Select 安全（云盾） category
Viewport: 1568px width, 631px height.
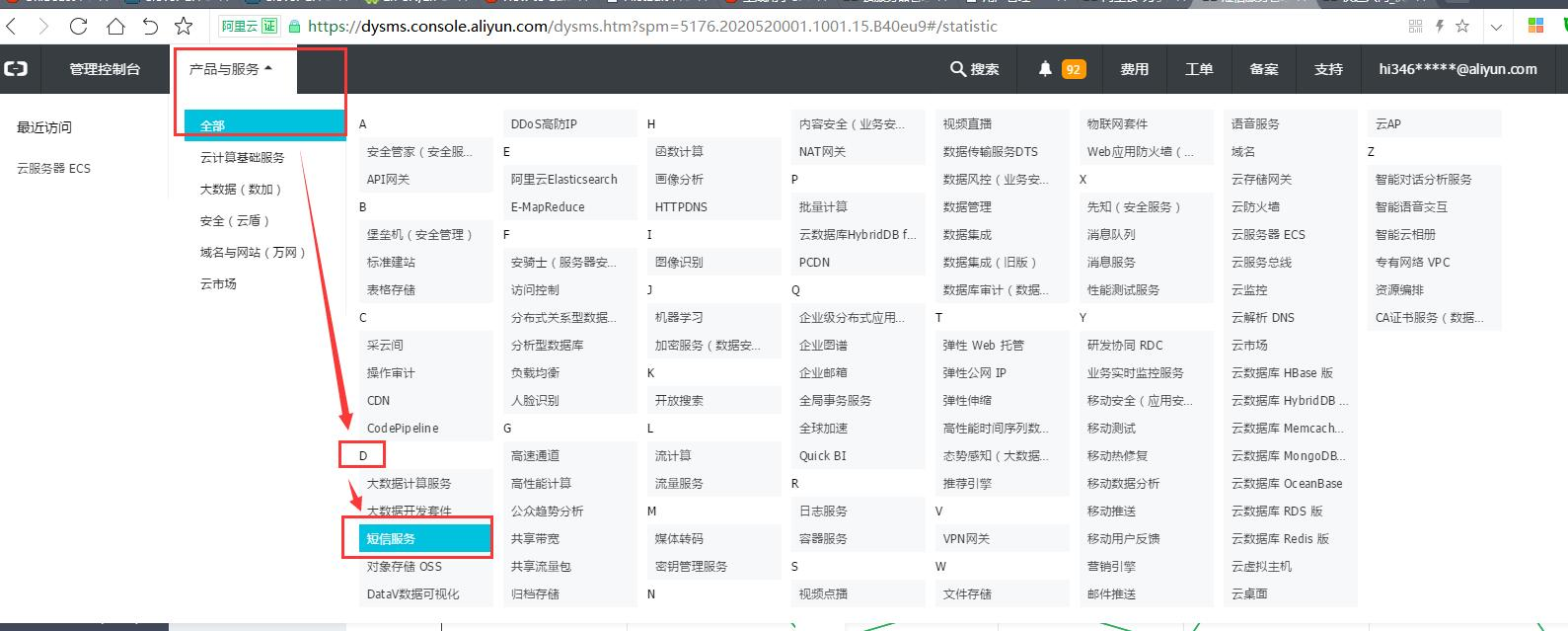coord(236,221)
